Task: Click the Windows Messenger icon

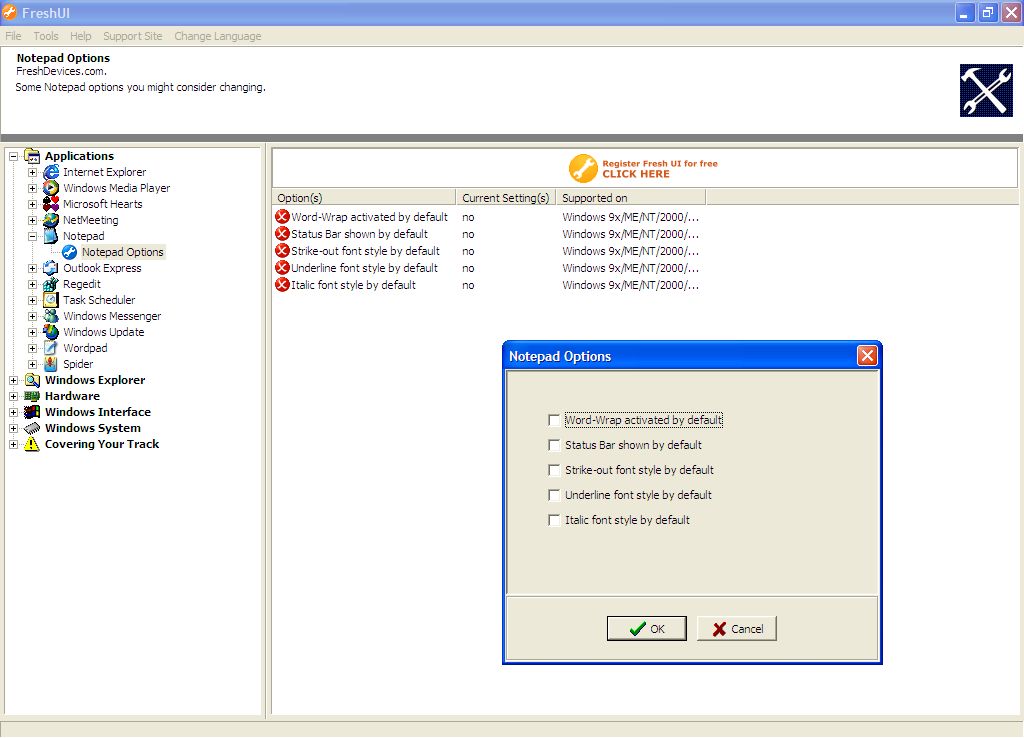Action: click(51, 316)
